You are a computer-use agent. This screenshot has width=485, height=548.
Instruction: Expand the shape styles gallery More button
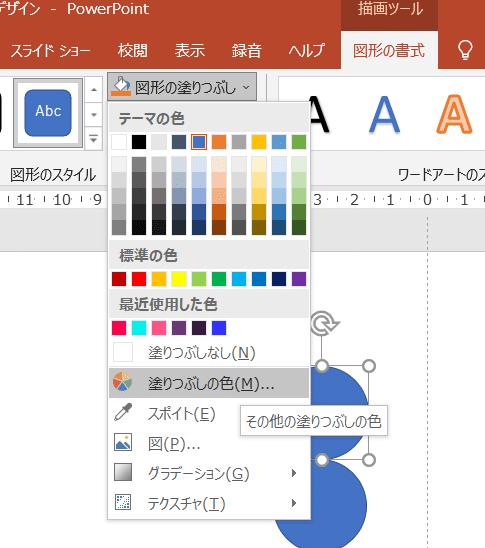click(x=93, y=139)
